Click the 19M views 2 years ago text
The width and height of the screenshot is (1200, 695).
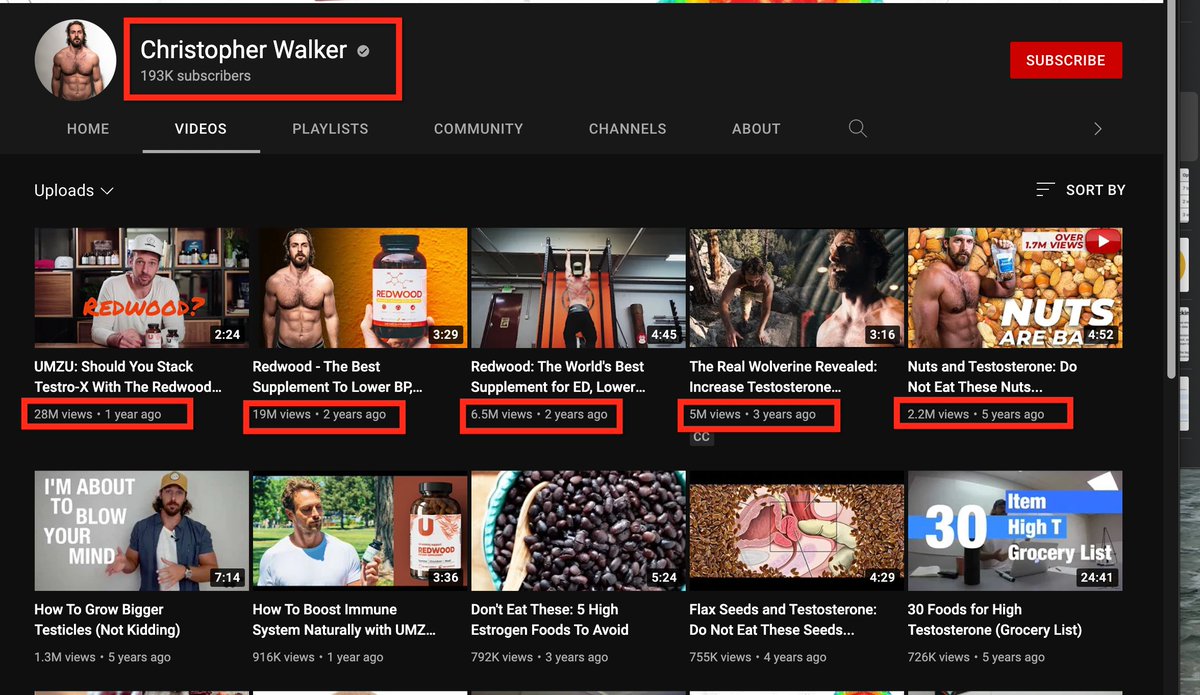[x=319, y=414]
